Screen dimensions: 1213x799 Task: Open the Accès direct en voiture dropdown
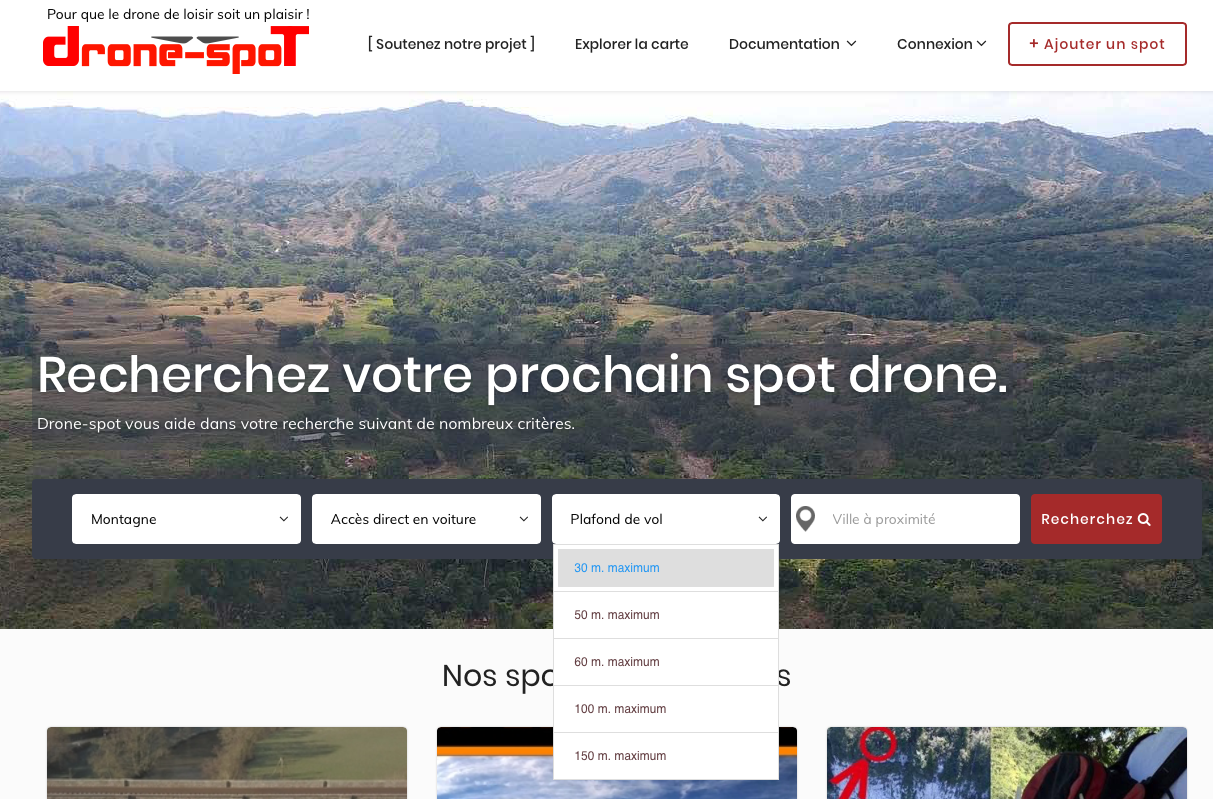(426, 519)
